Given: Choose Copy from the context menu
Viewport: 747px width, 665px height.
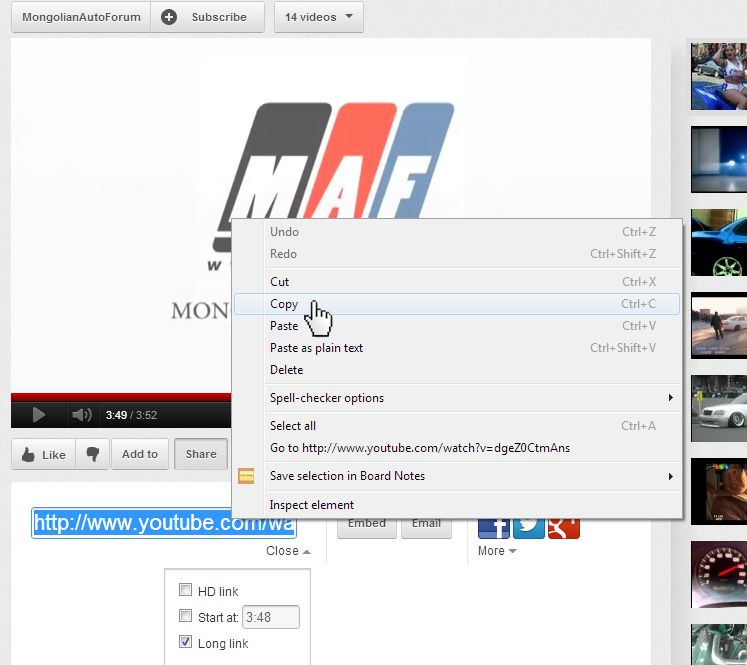Looking at the screenshot, I should coord(284,304).
